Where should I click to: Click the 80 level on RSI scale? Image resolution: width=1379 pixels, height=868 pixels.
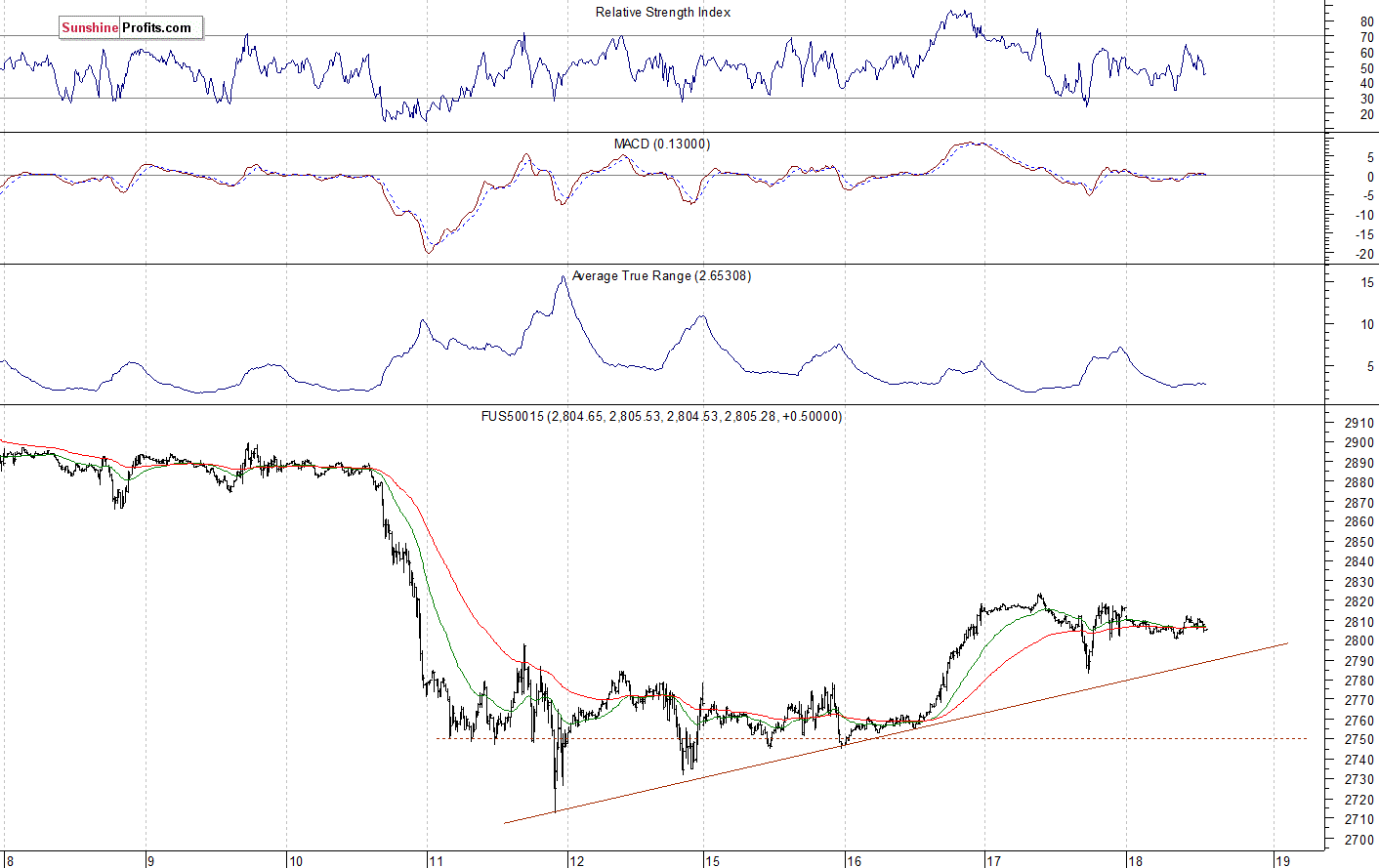1367,21
